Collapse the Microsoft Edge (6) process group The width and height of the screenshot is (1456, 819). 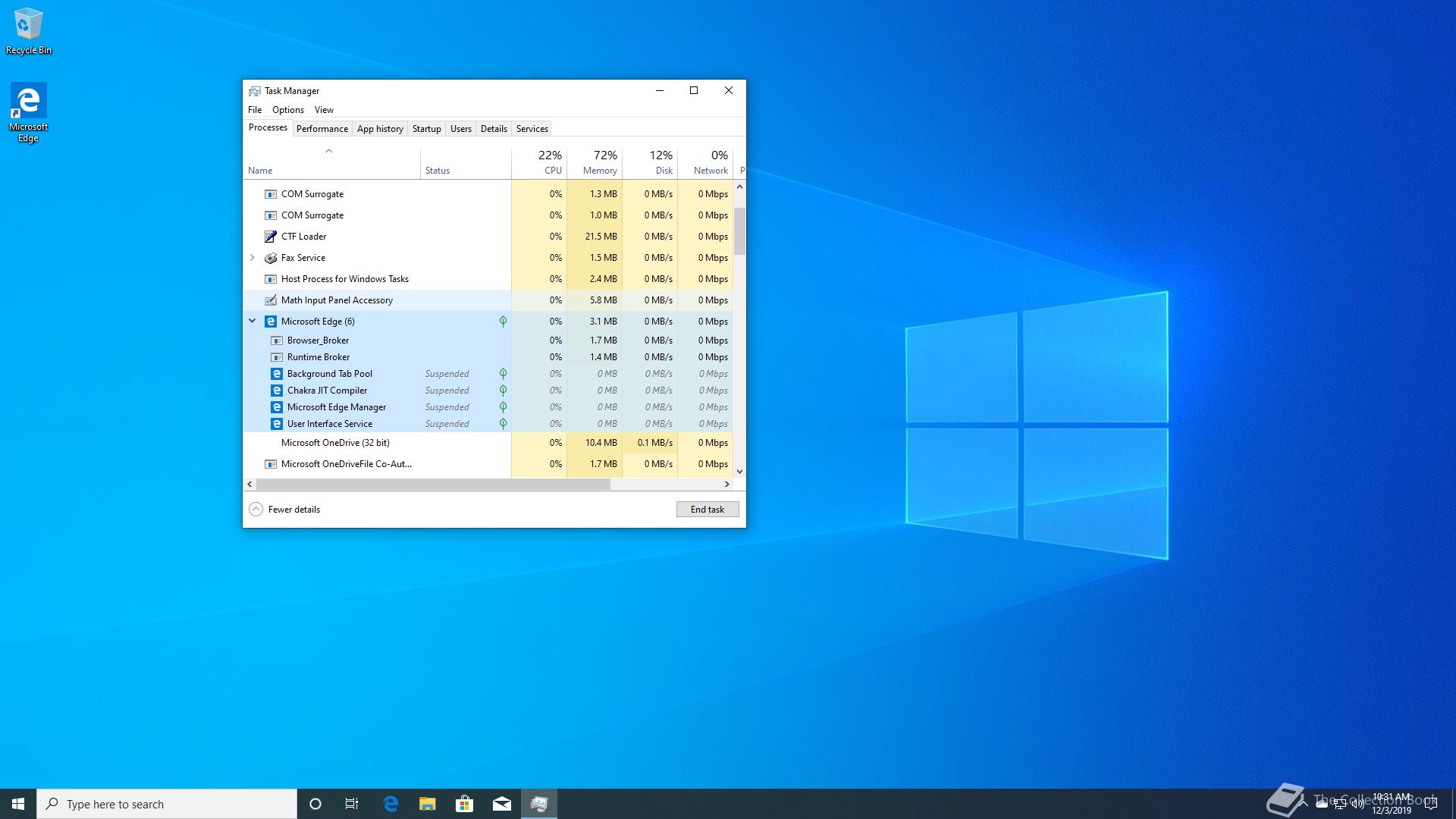click(253, 321)
